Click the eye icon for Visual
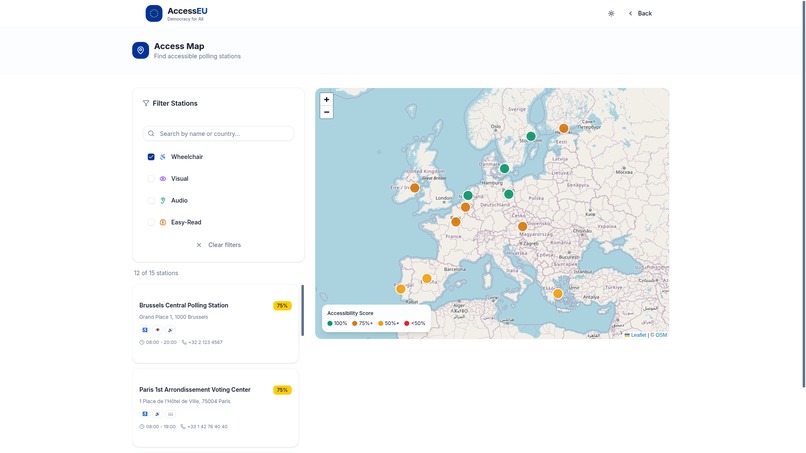806x453 pixels. (163, 179)
